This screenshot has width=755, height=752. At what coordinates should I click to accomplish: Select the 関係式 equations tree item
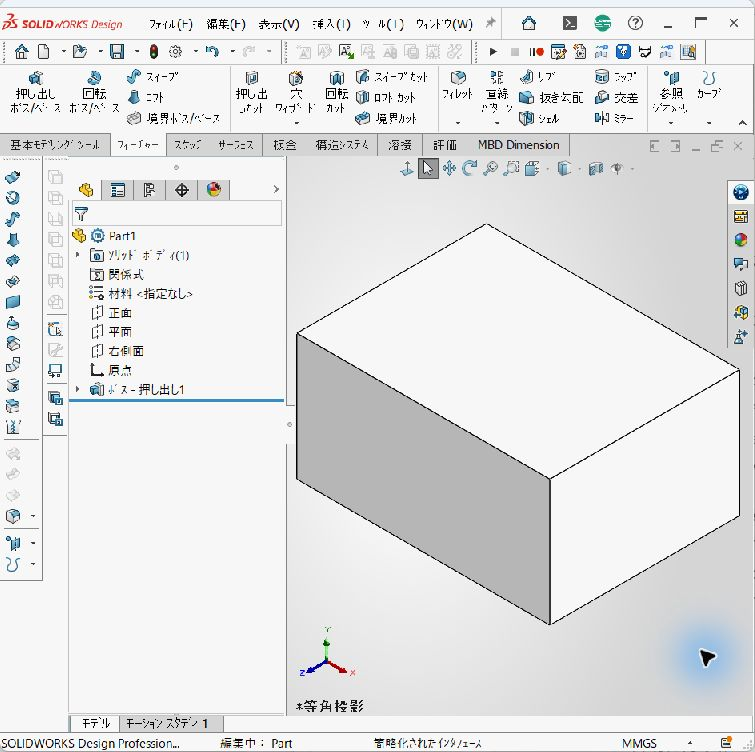[x=117, y=274]
